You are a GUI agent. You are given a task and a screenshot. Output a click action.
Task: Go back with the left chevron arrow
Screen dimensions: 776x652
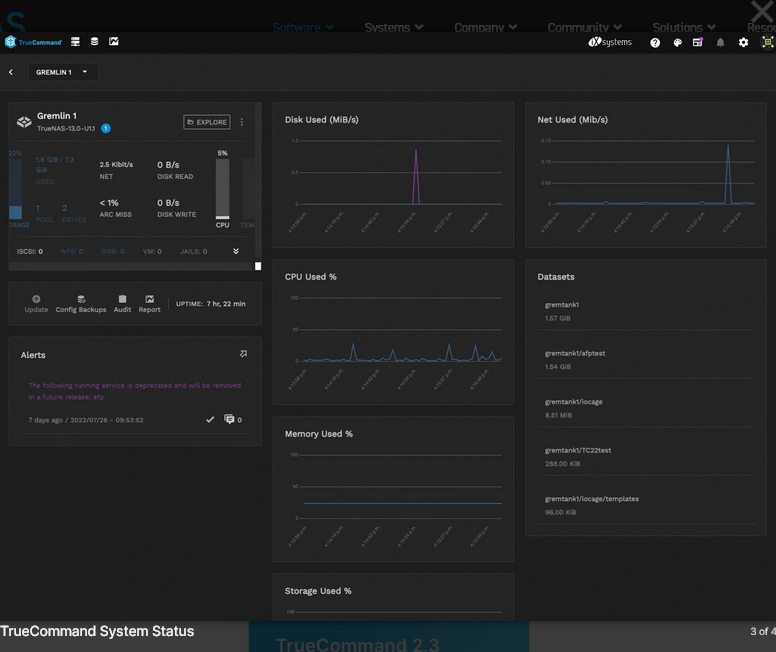coord(11,72)
